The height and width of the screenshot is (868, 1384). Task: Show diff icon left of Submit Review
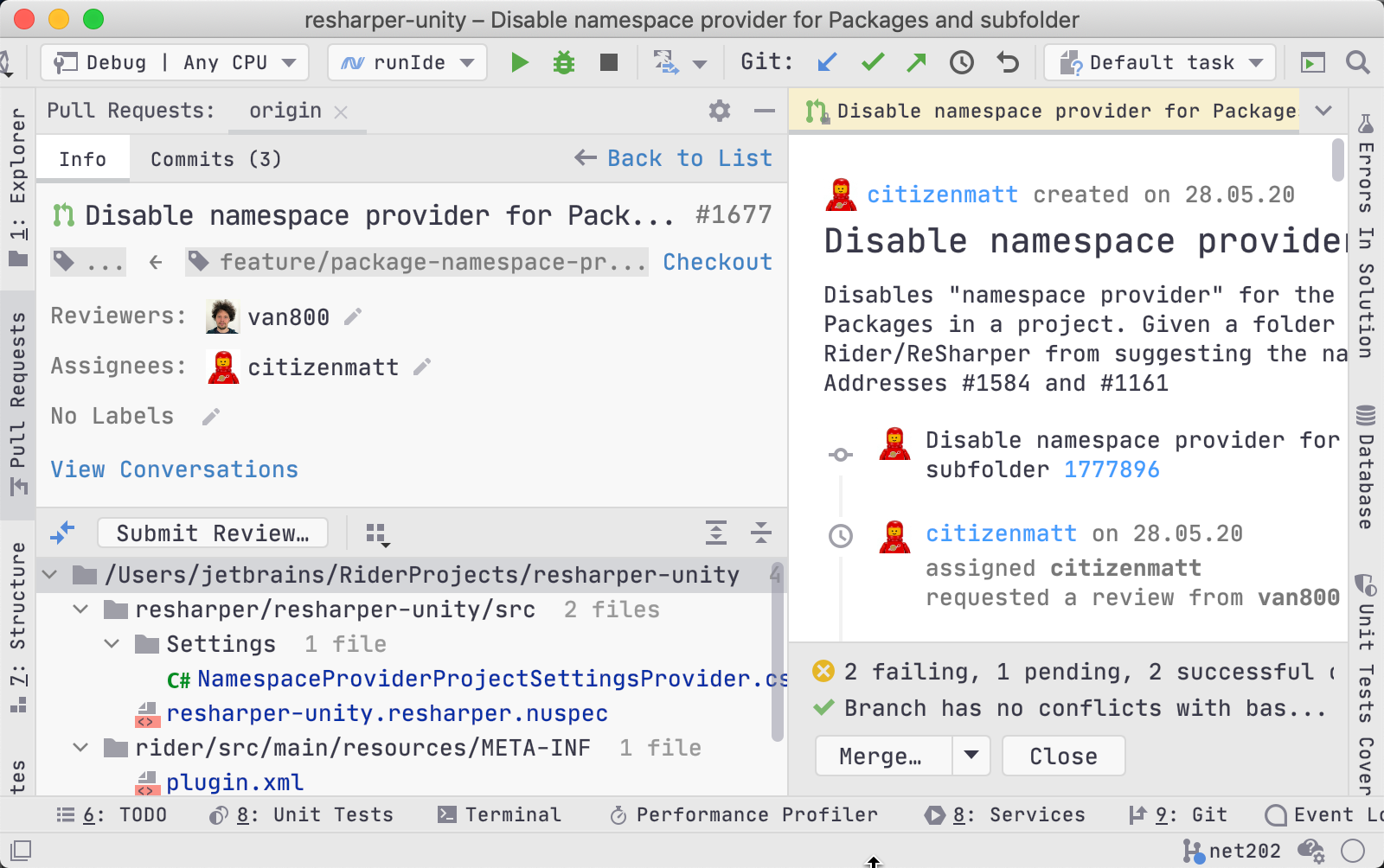[63, 533]
